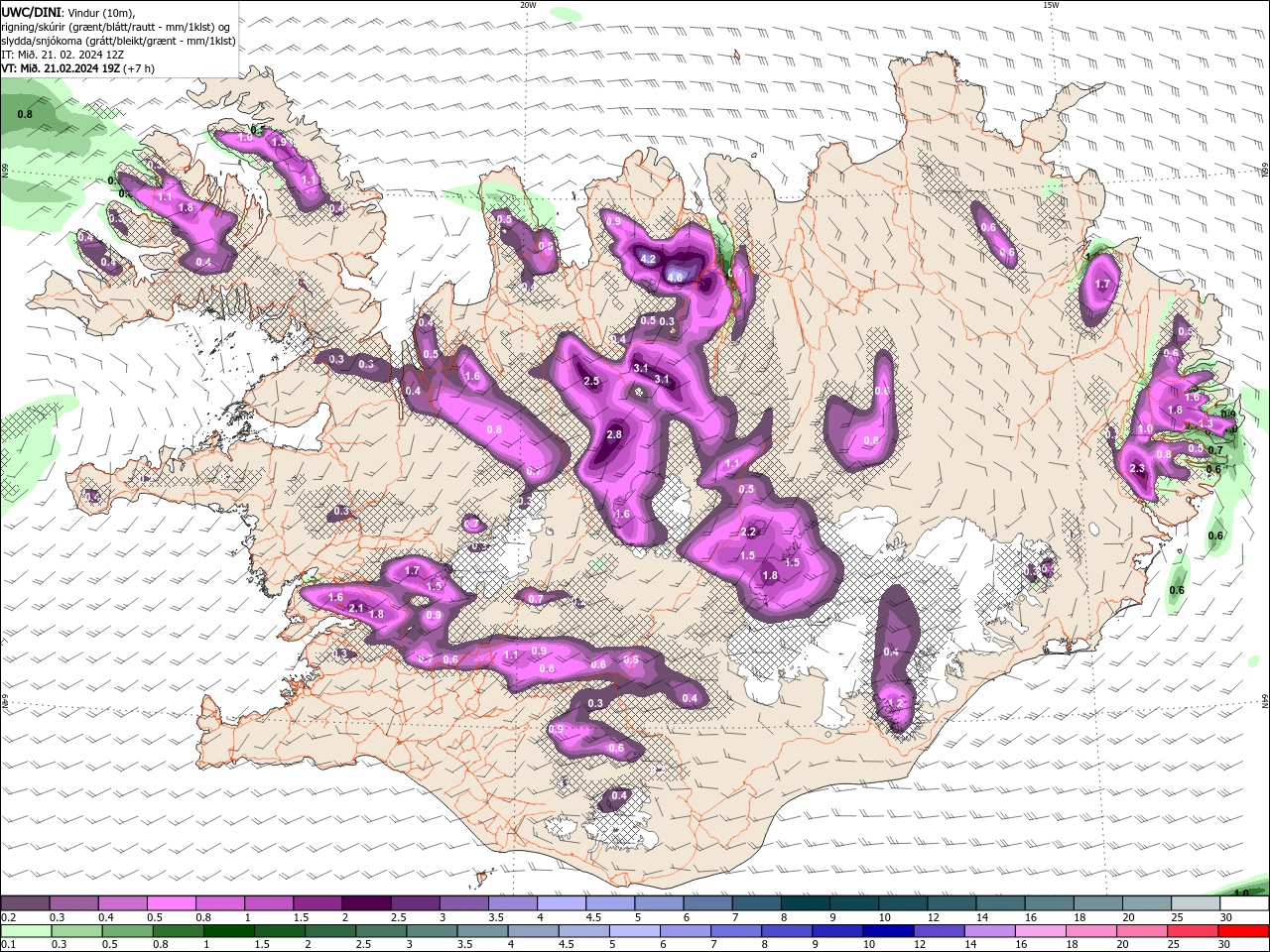The width and height of the screenshot is (1270, 952).
Task: Pick the top legend swatch between 3 and 3.5
Action: pos(464,903)
